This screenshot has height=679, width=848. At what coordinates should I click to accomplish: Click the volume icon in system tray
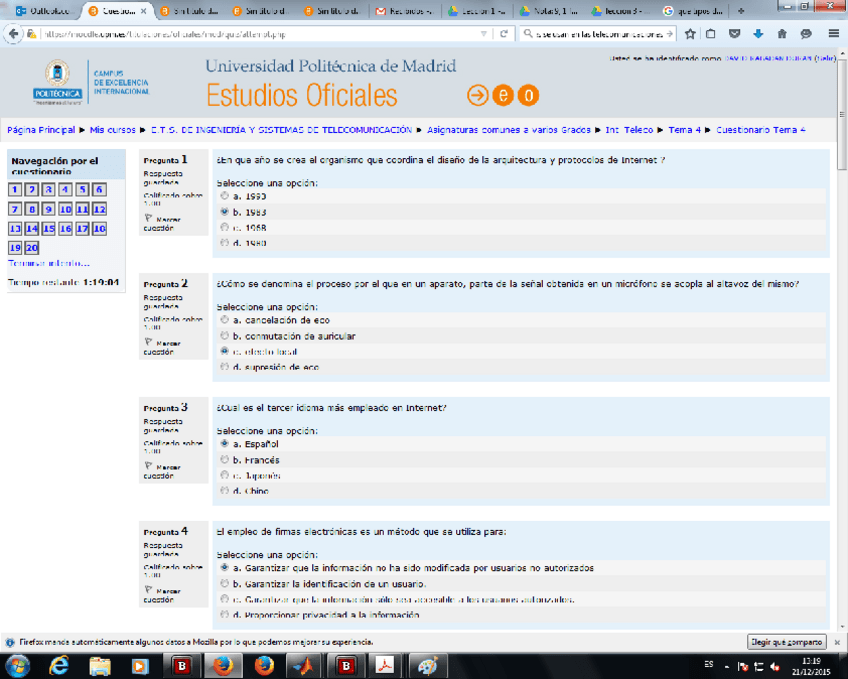pyautogui.click(x=774, y=667)
